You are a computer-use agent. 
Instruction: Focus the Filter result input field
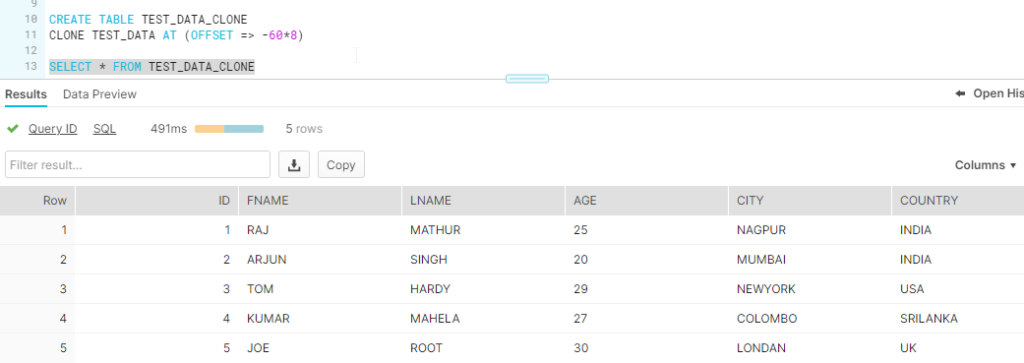point(138,165)
